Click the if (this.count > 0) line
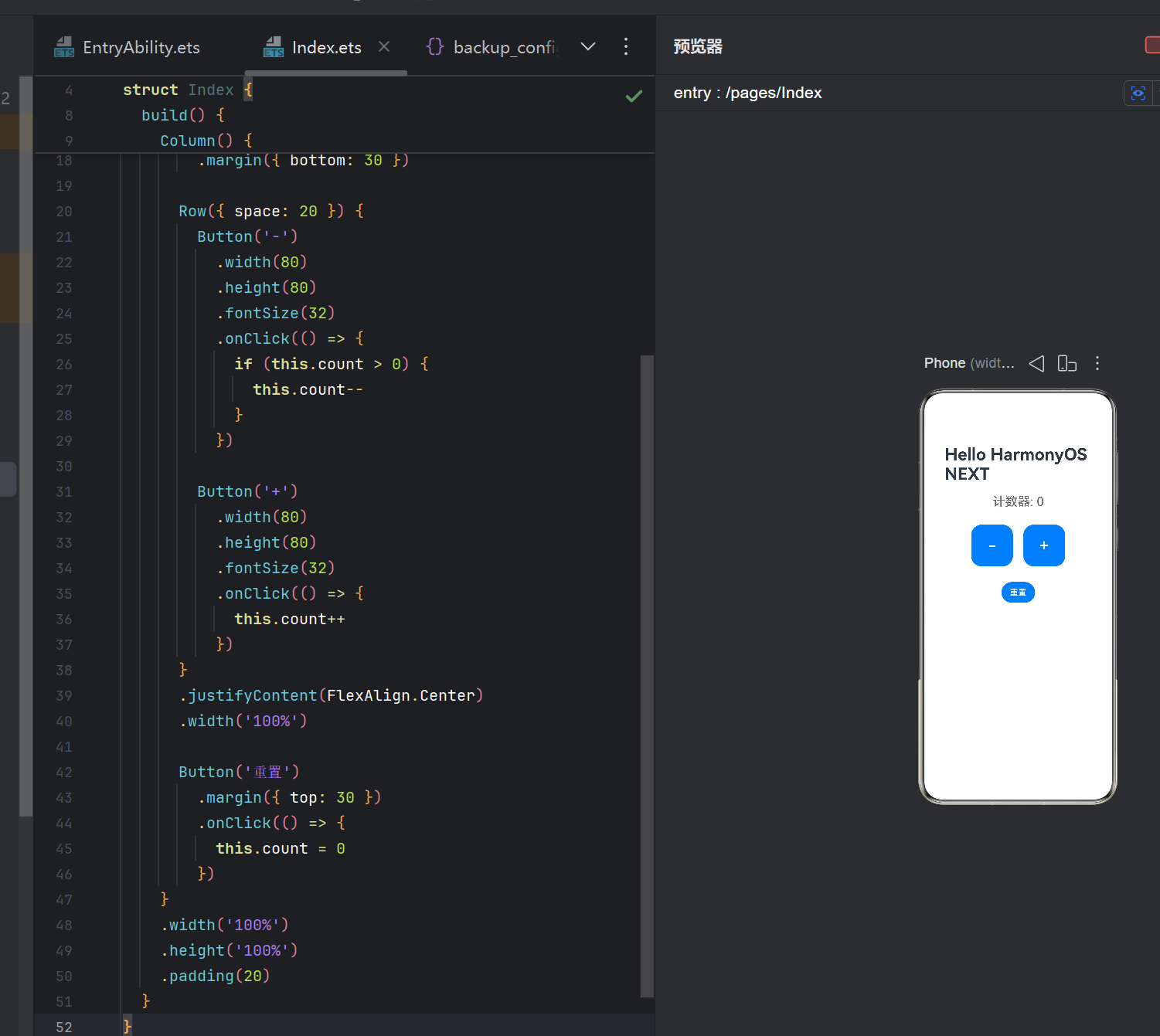 pos(332,364)
